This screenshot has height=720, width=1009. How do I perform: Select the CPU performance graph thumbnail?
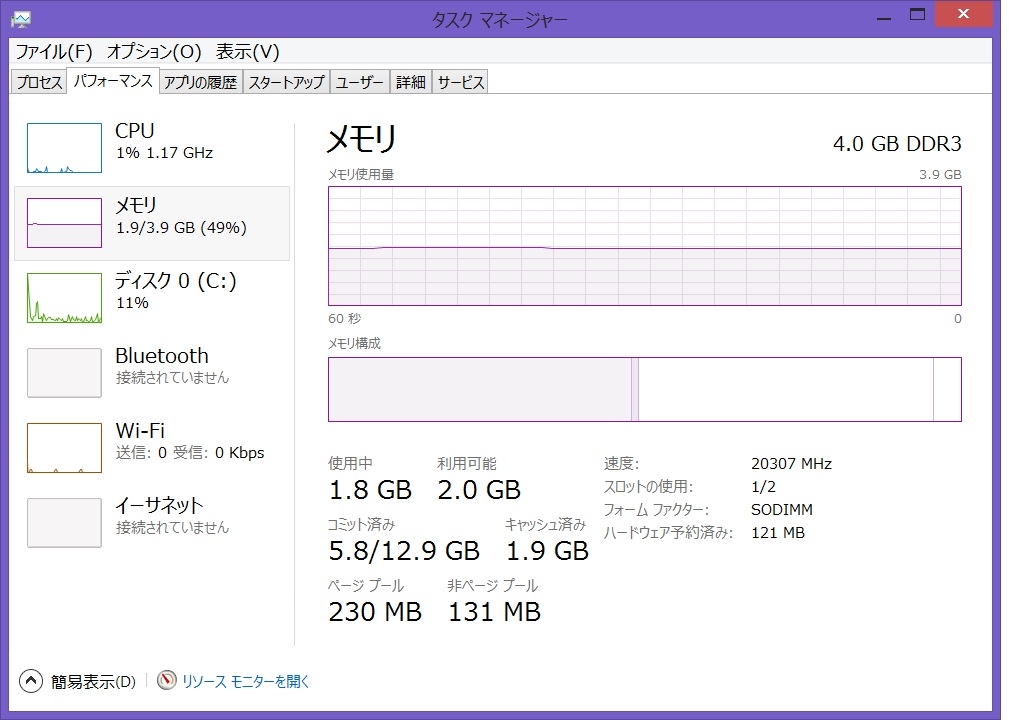coord(64,148)
